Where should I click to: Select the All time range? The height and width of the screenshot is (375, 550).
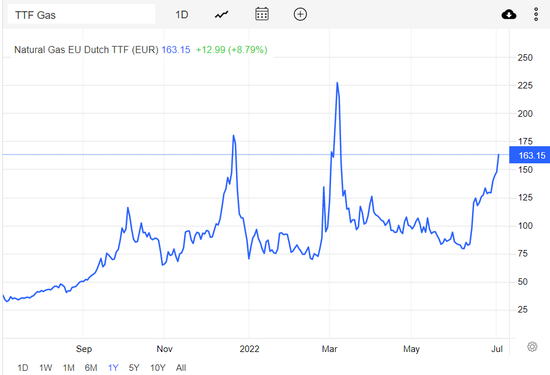pos(181,368)
